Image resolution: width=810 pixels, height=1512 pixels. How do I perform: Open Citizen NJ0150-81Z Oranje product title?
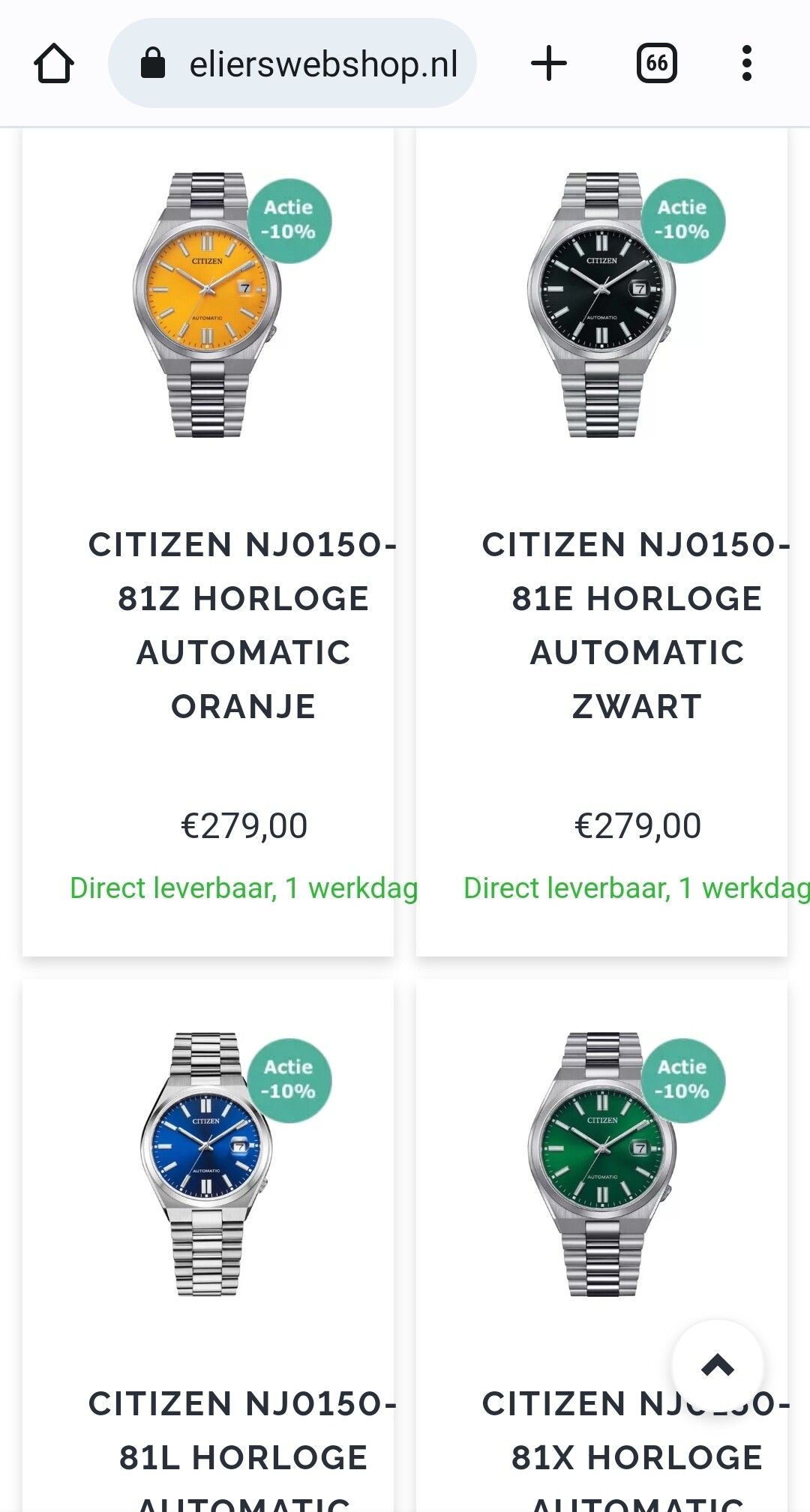243,625
